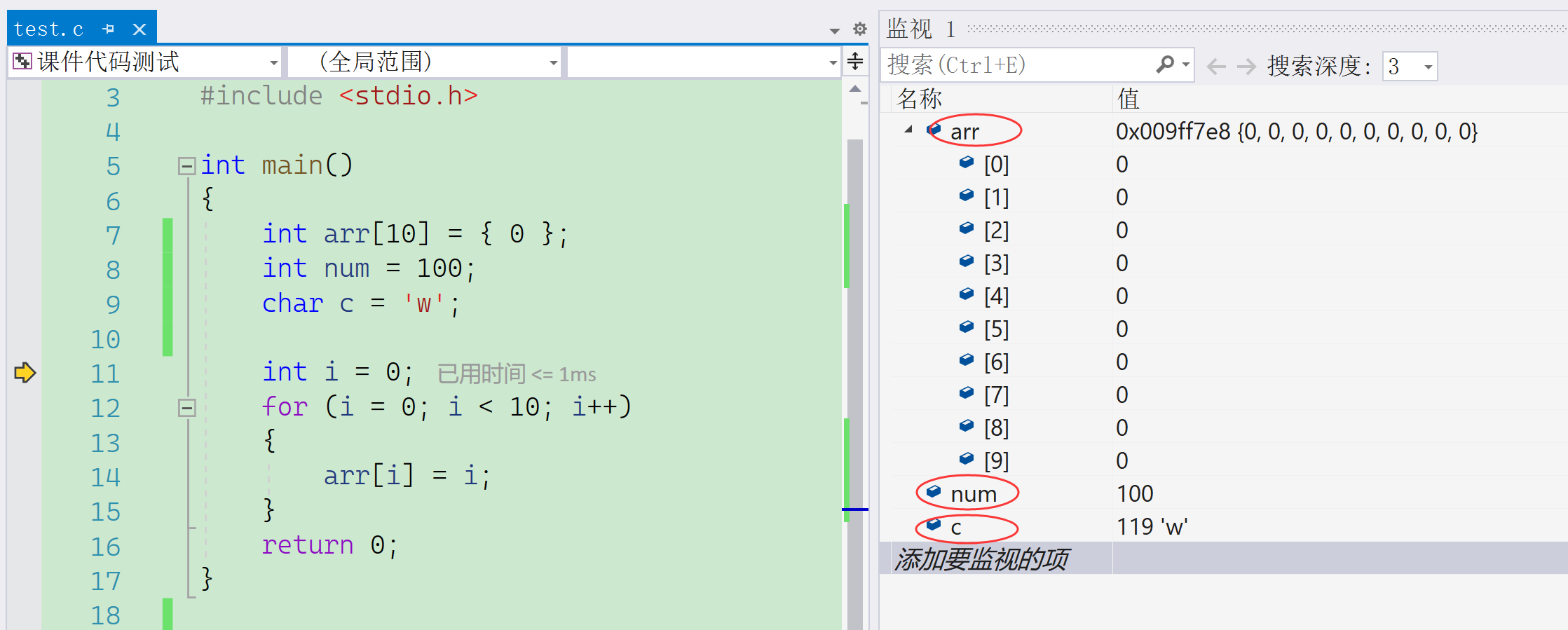1568x630 pixels.
Task: Click the yellow current-statement arrow on line 11
Action: 25,373
